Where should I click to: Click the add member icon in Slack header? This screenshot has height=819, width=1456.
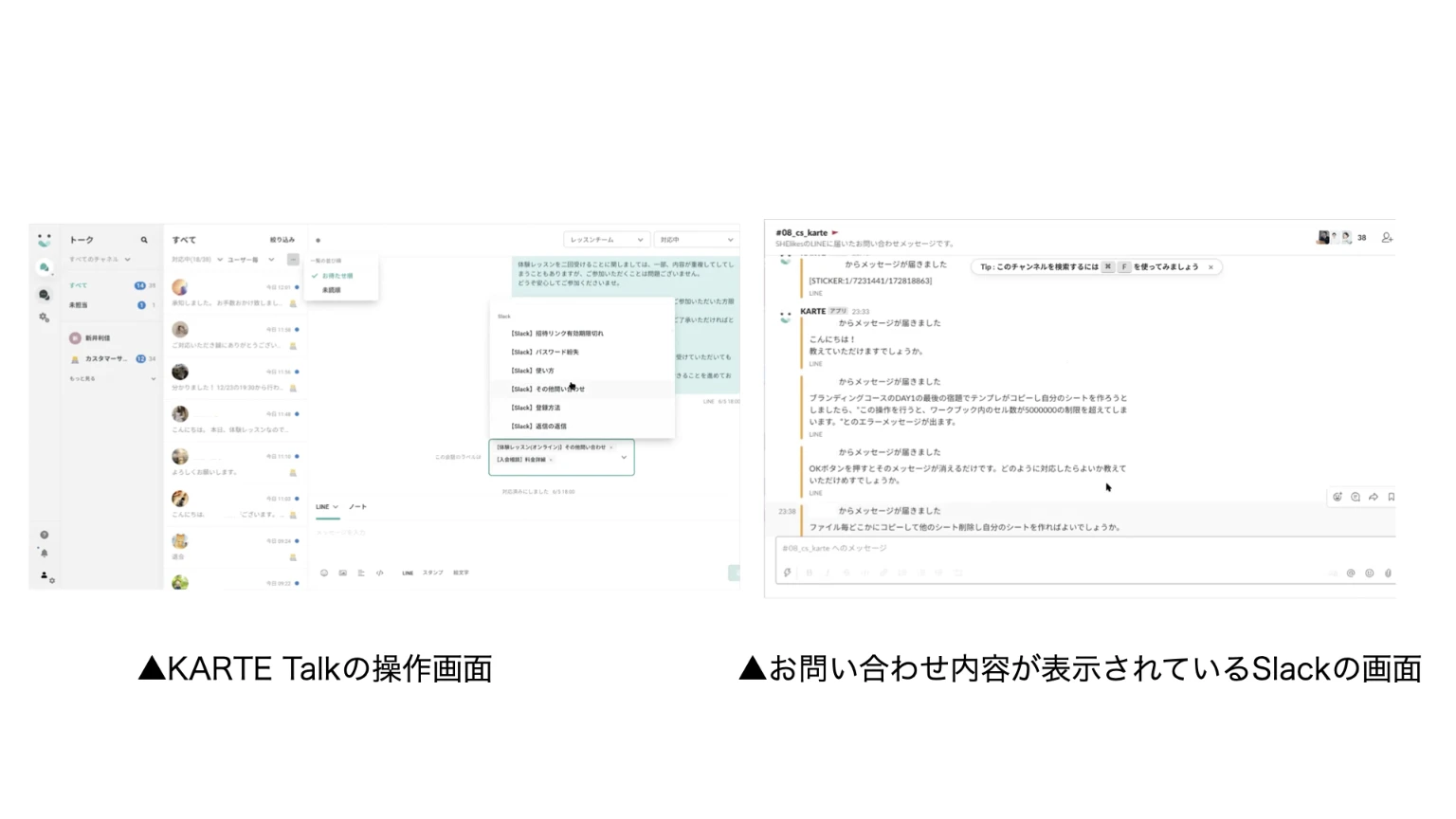[1387, 238]
